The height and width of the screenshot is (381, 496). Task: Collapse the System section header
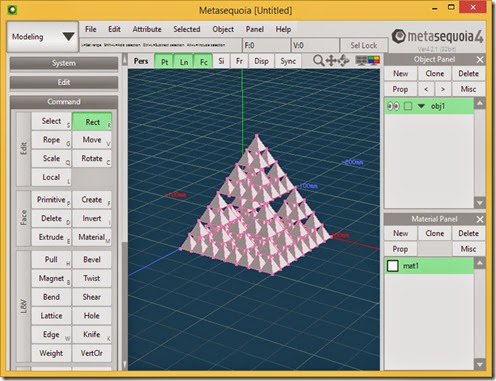click(x=64, y=63)
